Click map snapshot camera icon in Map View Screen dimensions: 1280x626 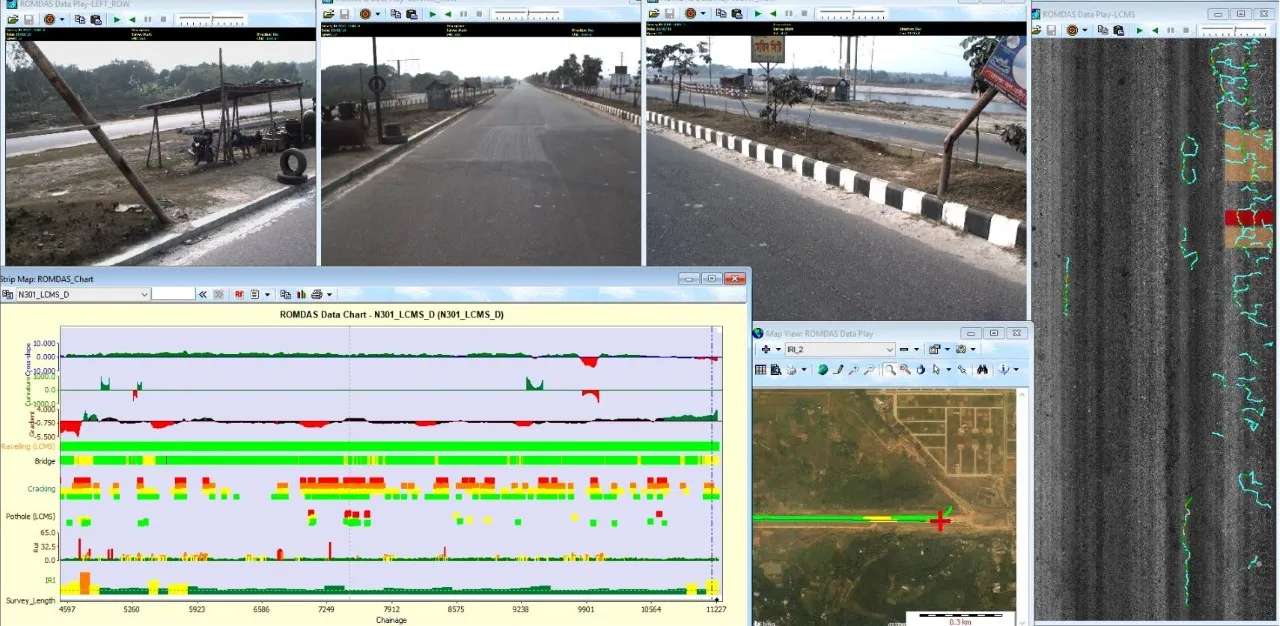961,350
